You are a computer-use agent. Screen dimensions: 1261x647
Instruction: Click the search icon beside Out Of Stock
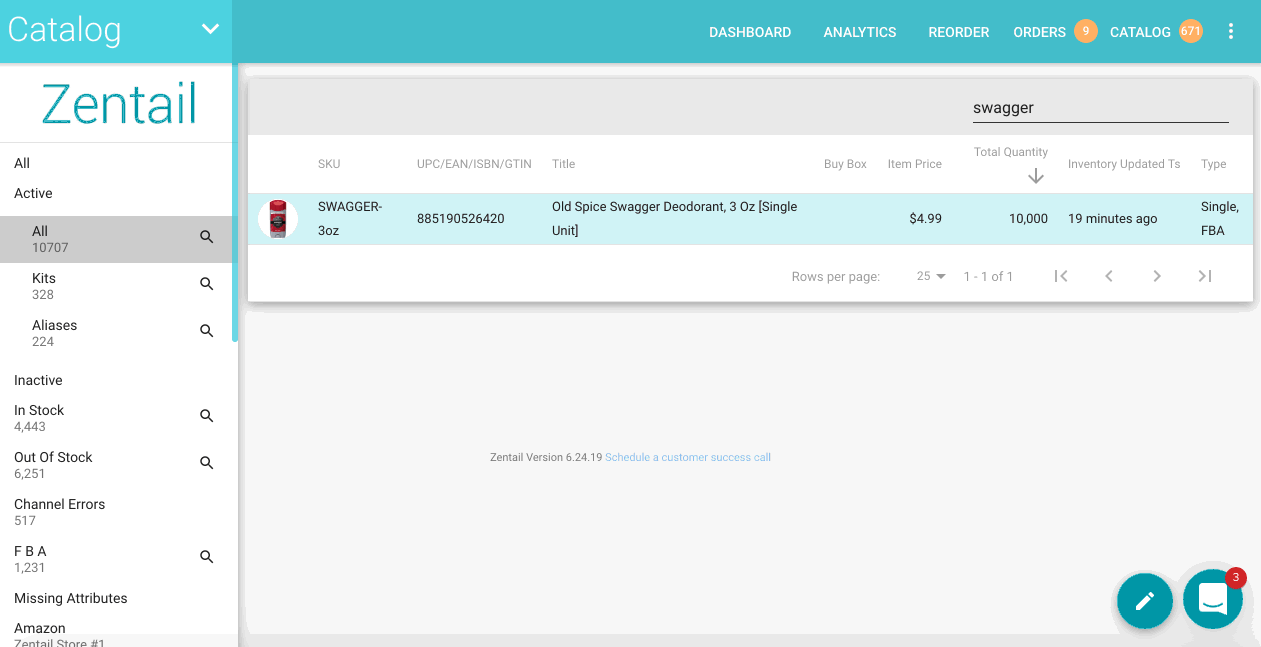pyautogui.click(x=207, y=463)
